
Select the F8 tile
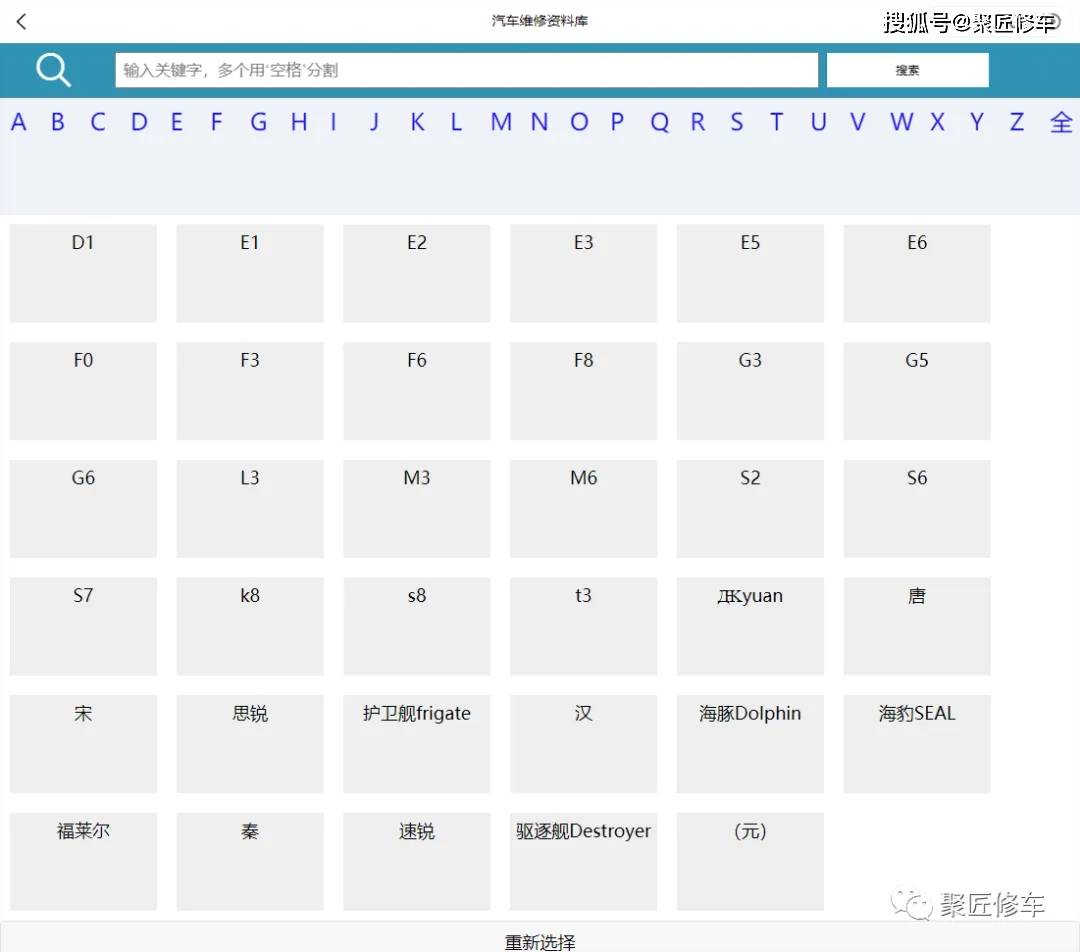[x=583, y=391]
